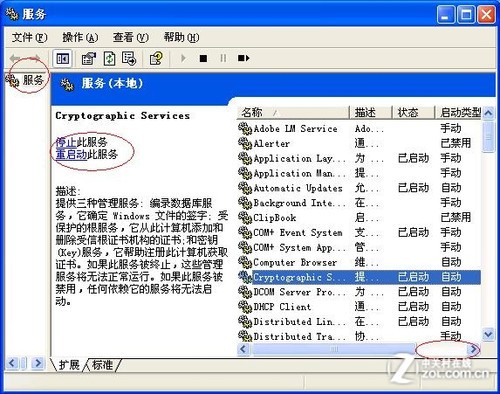Click the Refresh toolbar icon
Screen dimensions: 500x394
[109, 59]
